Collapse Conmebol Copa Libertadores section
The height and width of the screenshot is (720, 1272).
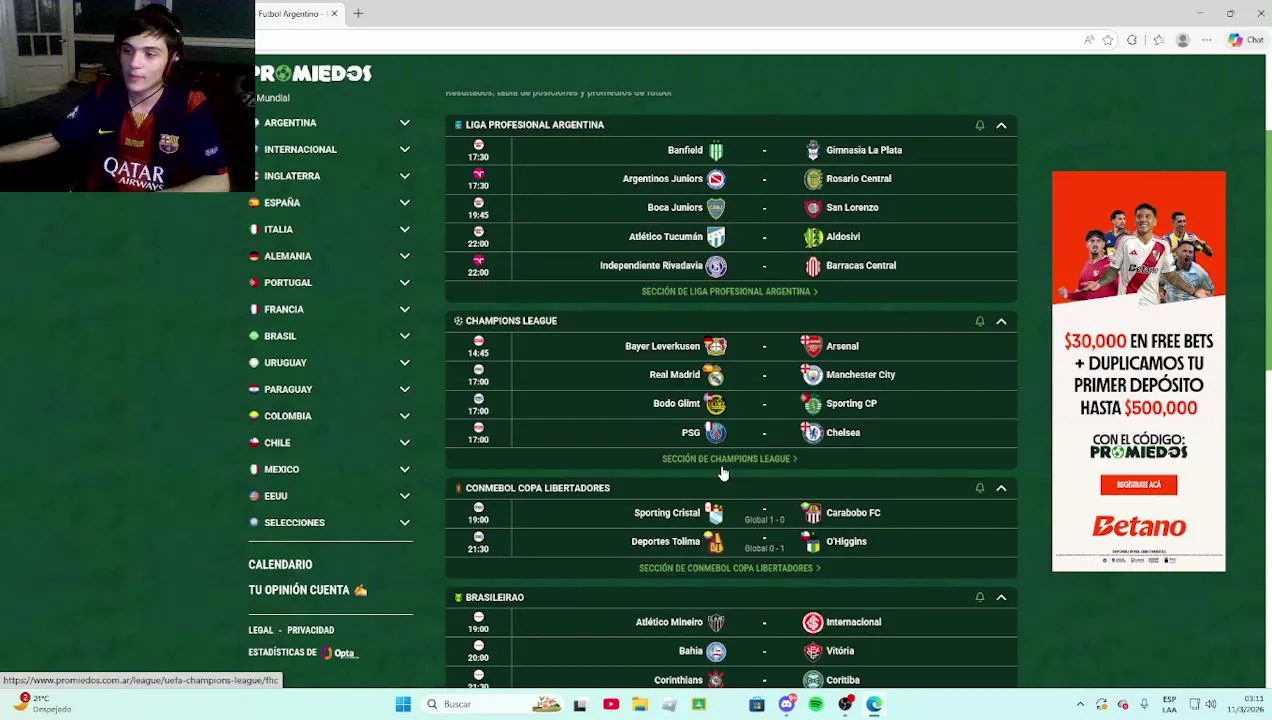point(1001,488)
